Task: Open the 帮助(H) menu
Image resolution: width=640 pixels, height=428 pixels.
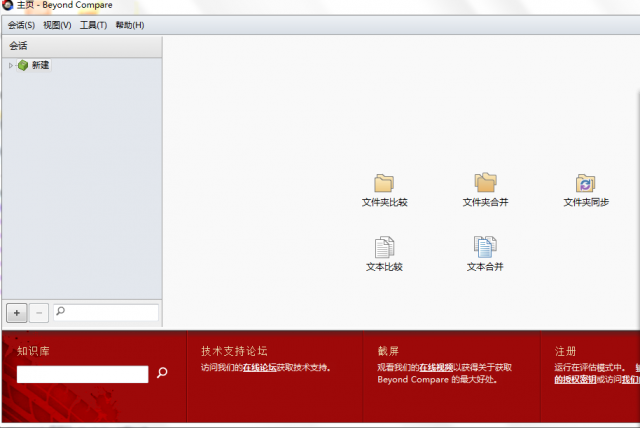Action: (x=130, y=25)
